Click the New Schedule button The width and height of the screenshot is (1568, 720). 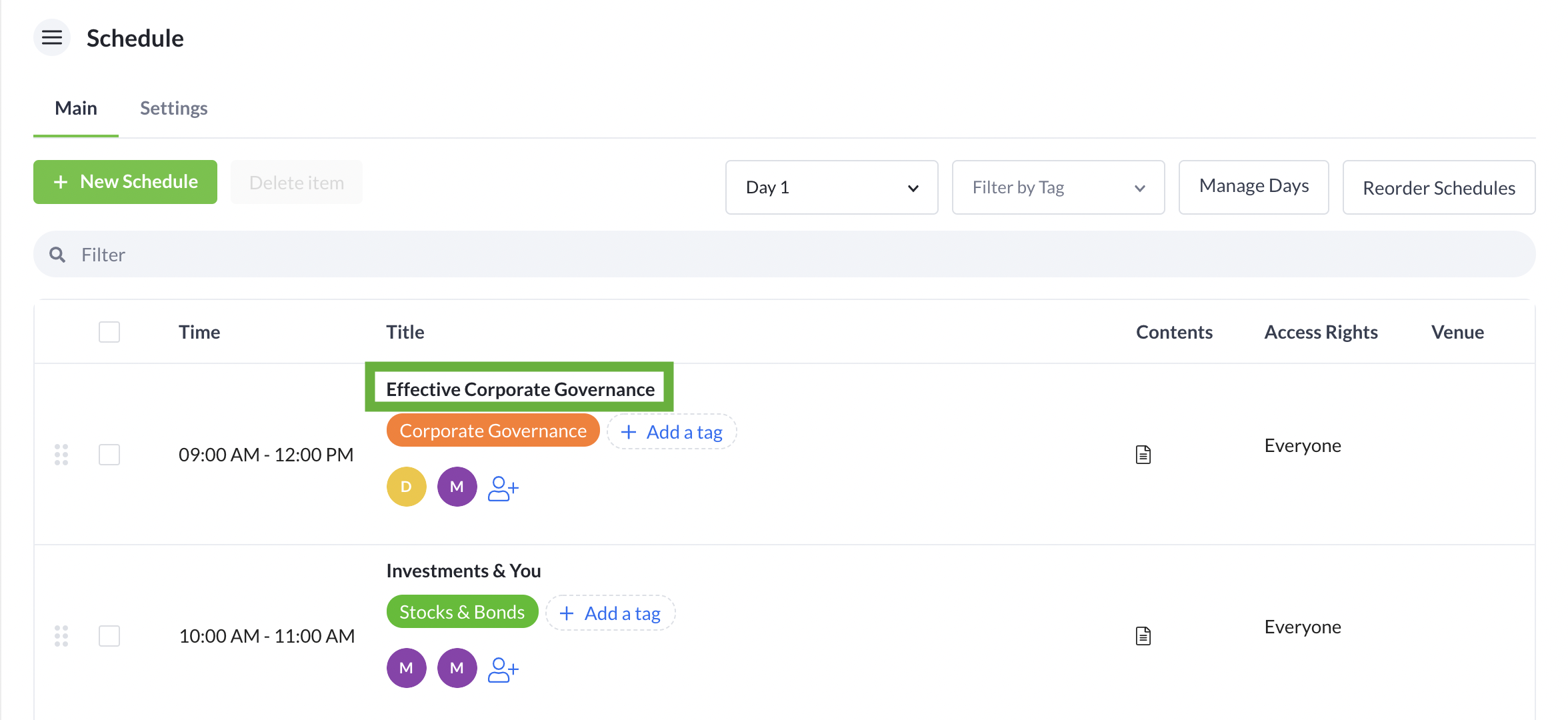tap(125, 182)
